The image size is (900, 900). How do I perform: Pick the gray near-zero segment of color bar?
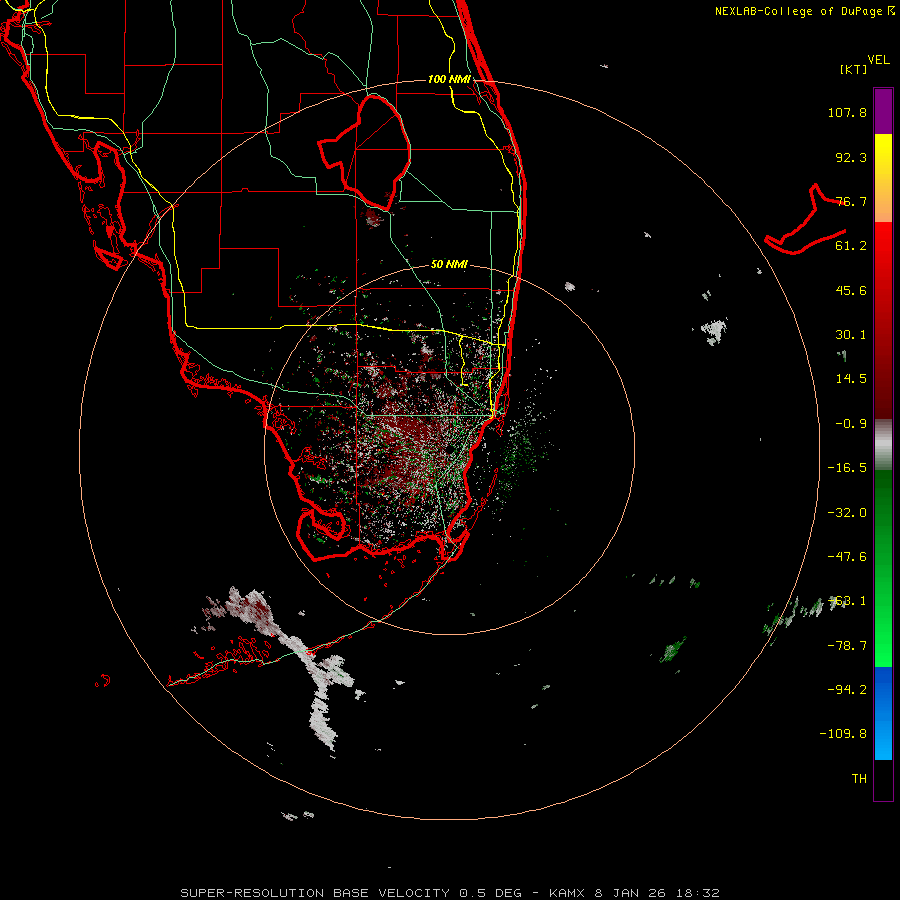coord(883,445)
